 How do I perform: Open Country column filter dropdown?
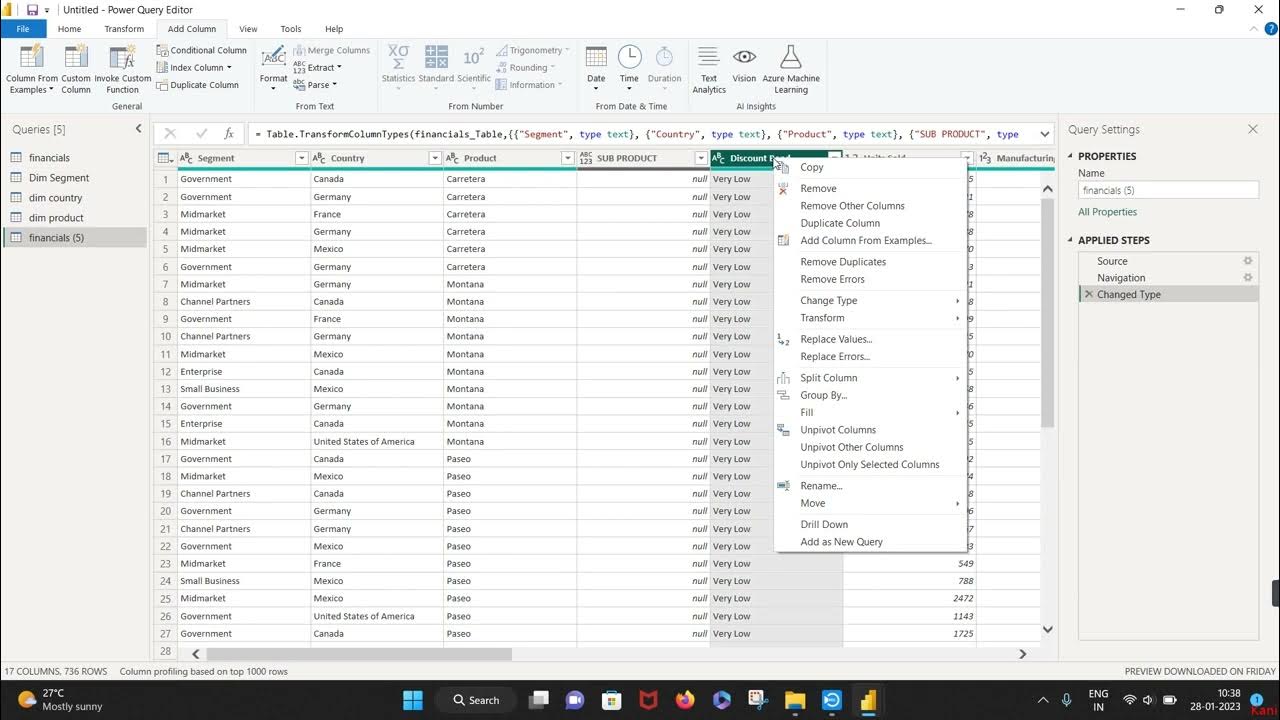[434, 158]
